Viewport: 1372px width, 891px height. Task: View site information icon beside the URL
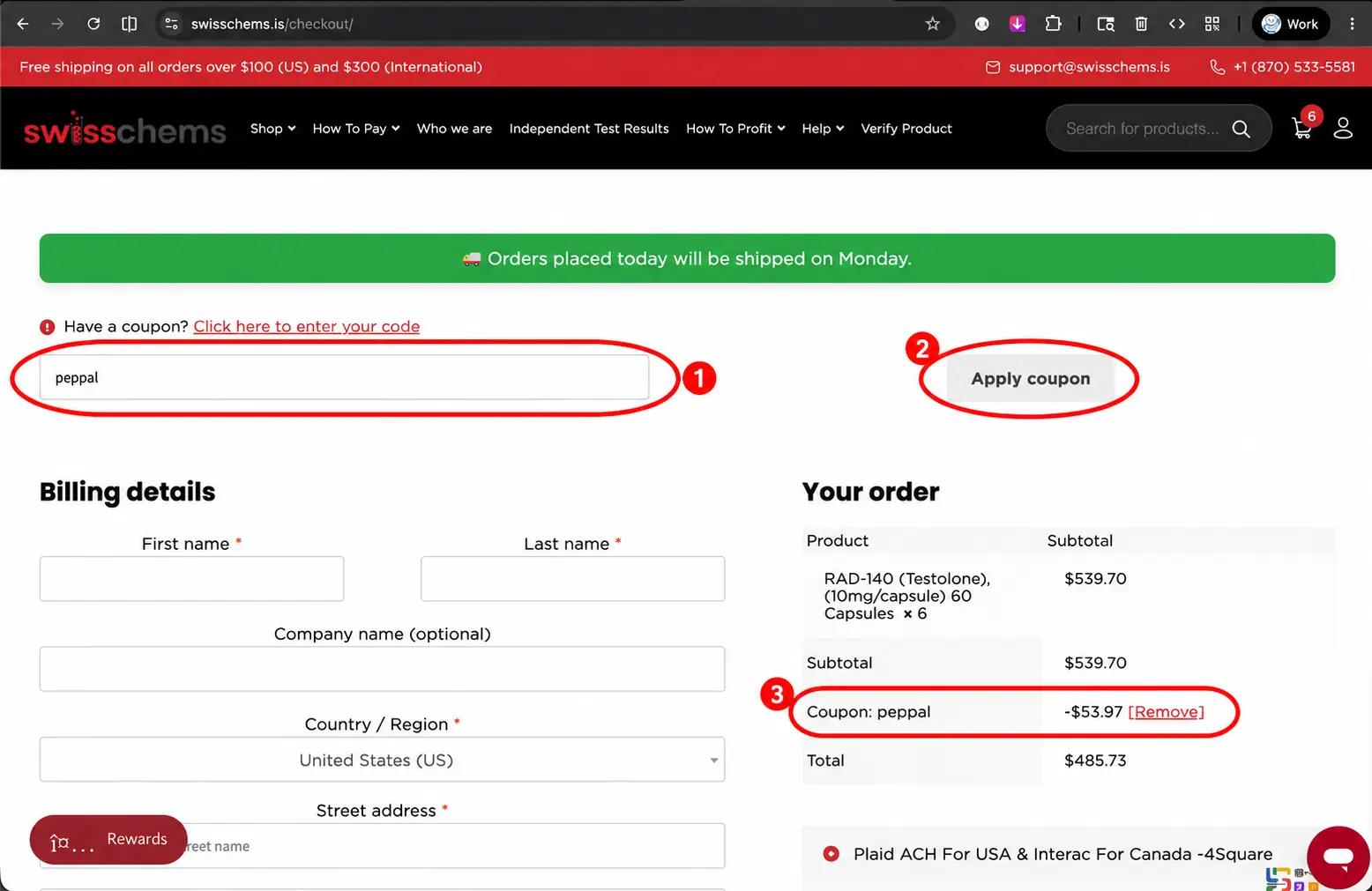point(172,24)
